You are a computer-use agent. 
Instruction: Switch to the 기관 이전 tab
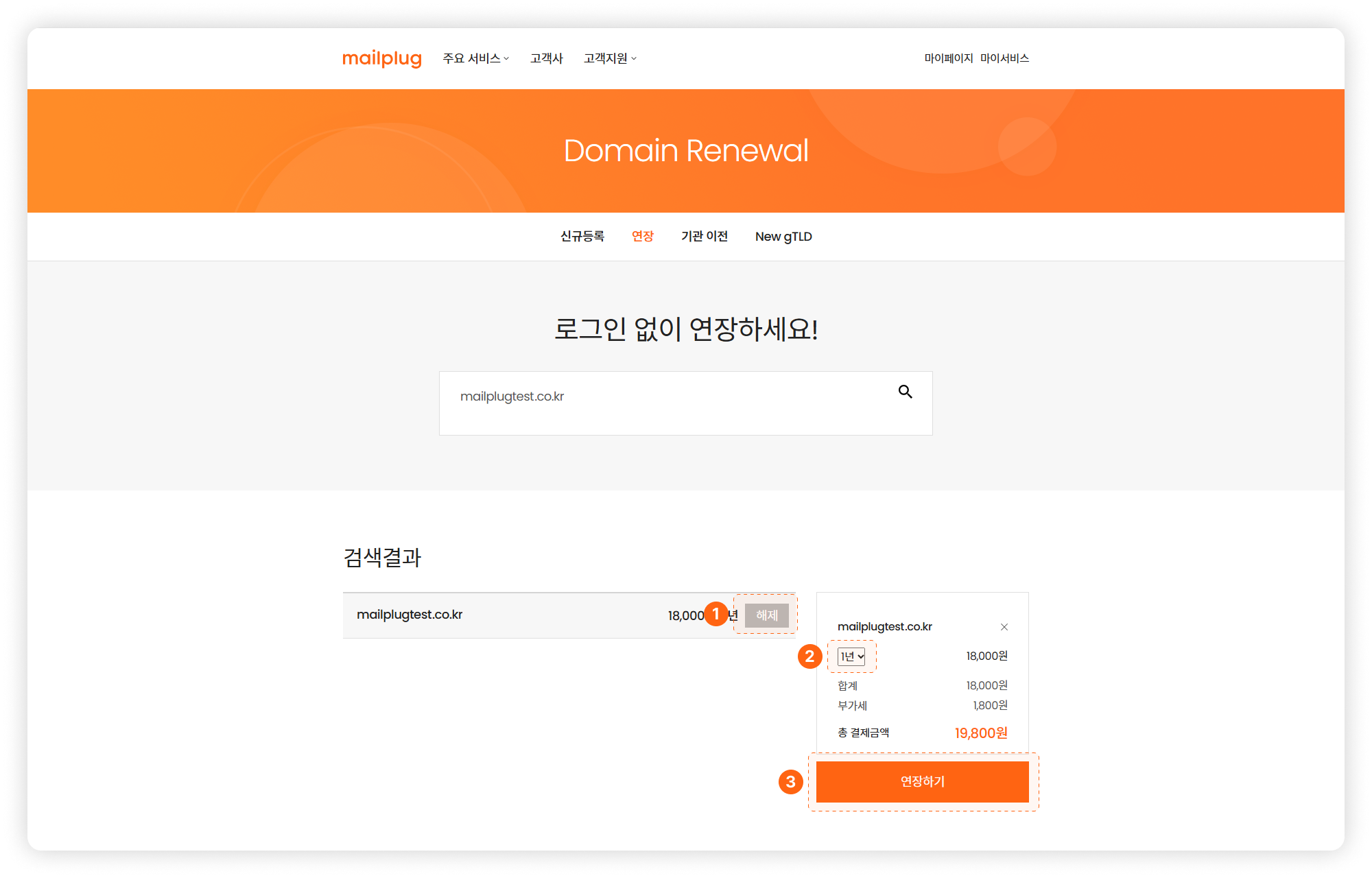coord(705,236)
